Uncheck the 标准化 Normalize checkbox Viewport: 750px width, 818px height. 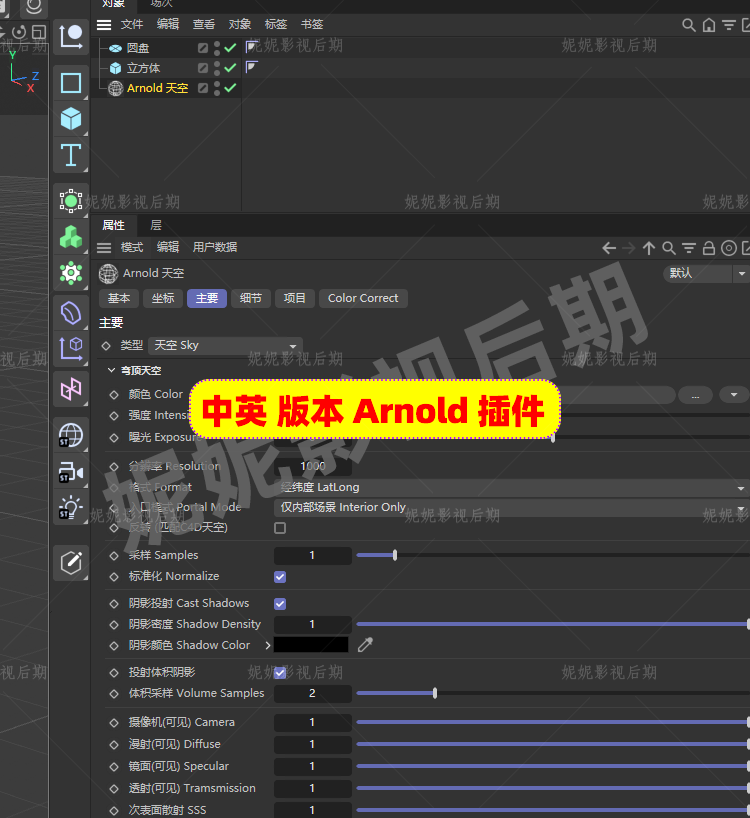(x=280, y=576)
